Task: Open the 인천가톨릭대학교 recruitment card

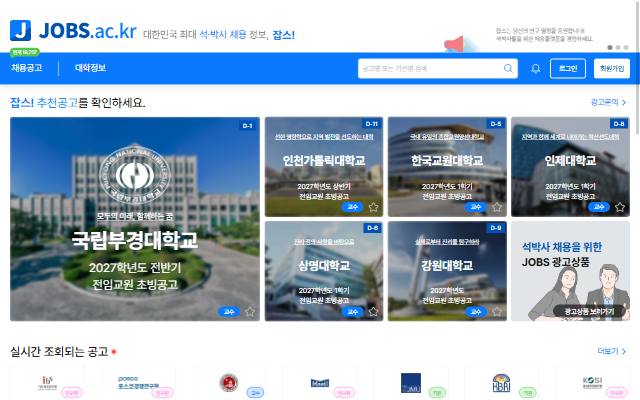Action: tap(324, 167)
